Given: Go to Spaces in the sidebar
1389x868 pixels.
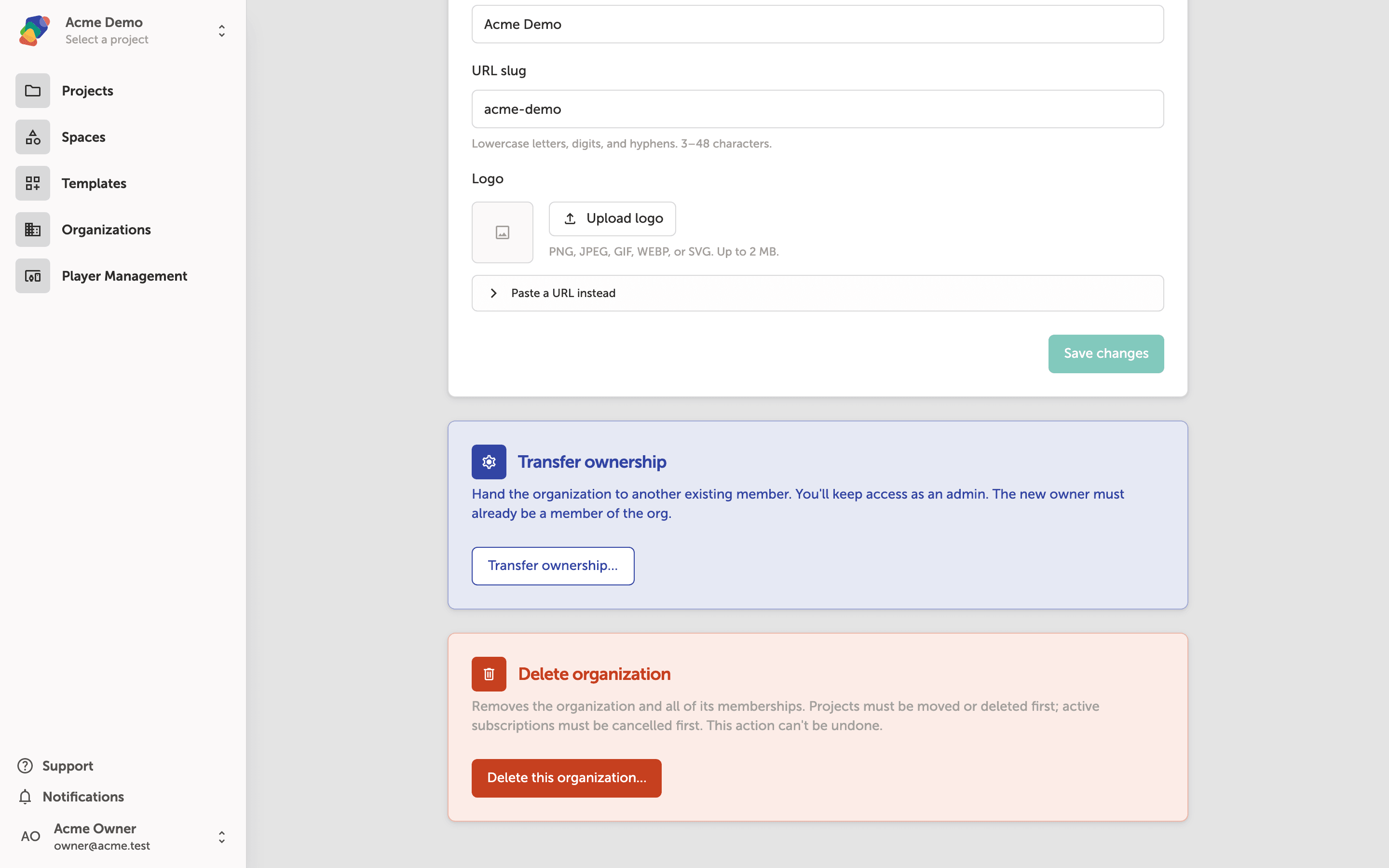Looking at the screenshot, I should [84, 137].
